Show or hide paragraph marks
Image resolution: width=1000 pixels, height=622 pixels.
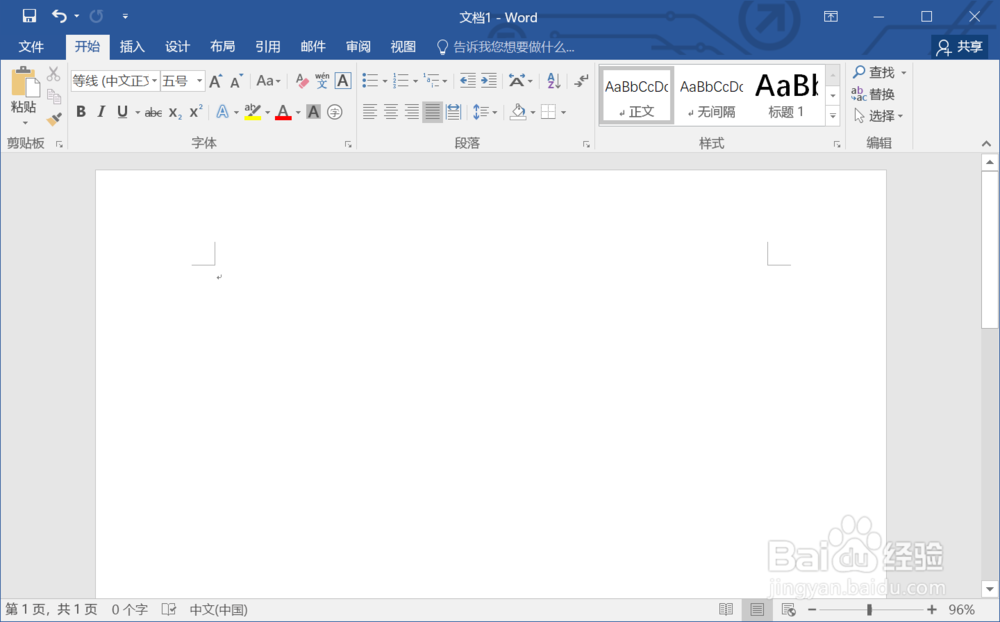[581, 81]
